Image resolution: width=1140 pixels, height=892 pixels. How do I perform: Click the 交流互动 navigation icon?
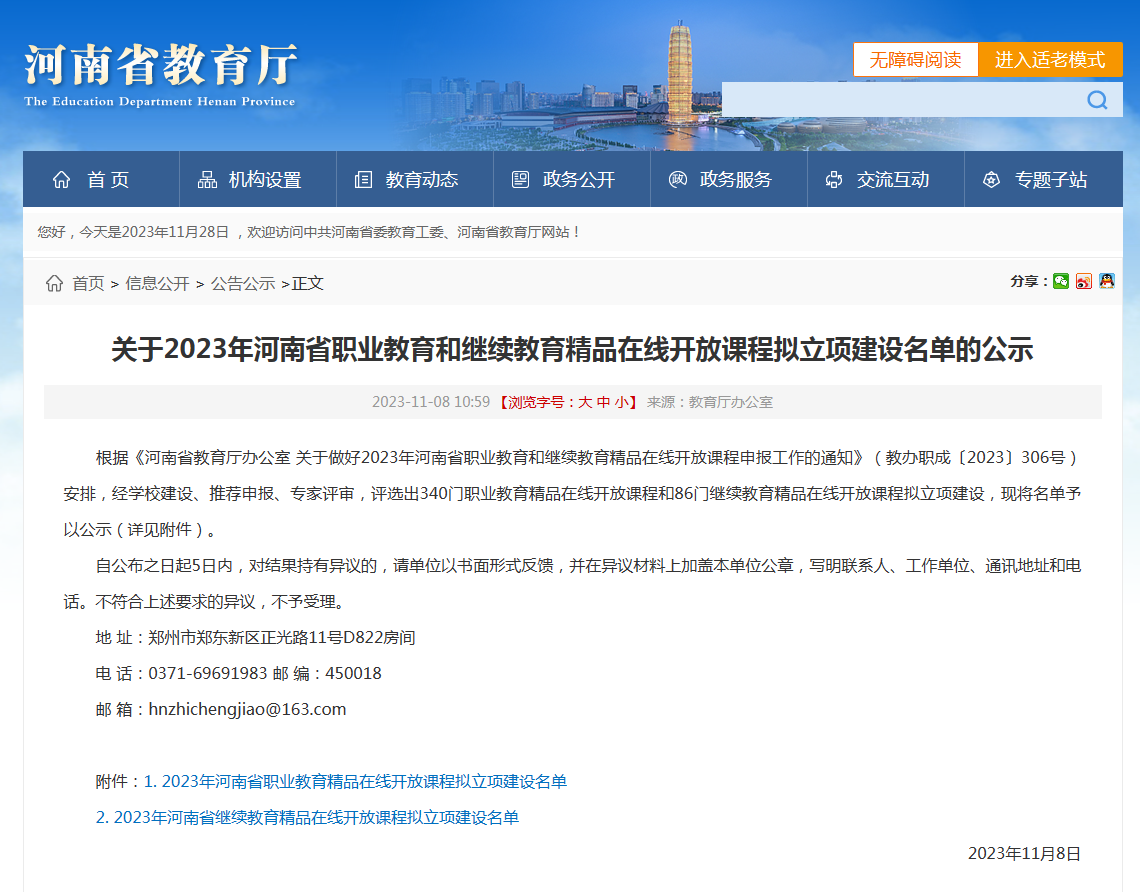834,180
